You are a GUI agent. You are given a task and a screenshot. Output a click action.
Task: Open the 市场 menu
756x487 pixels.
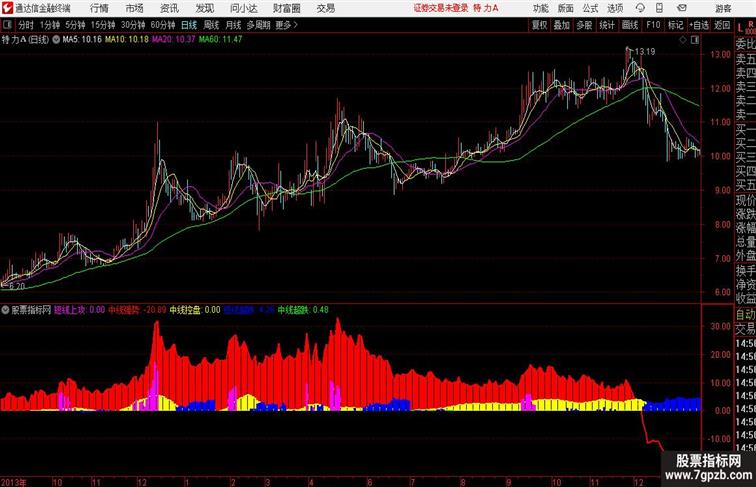pyautogui.click(x=135, y=8)
